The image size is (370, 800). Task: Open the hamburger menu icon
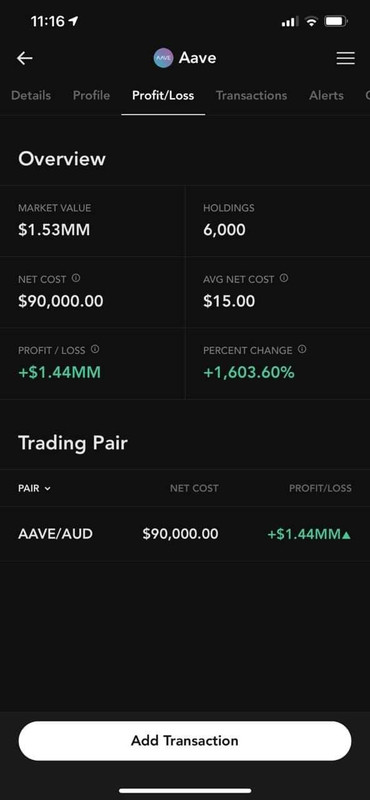[346, 58]
